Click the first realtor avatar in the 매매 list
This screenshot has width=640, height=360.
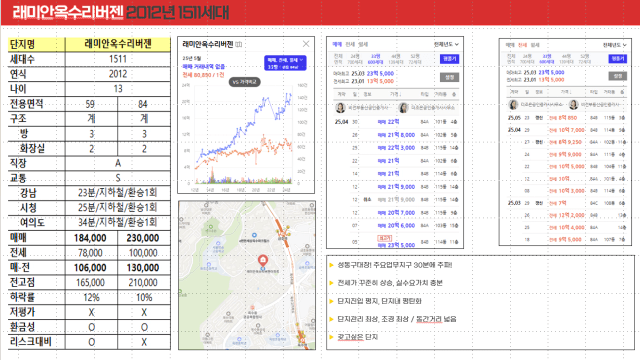pos(340,108)
